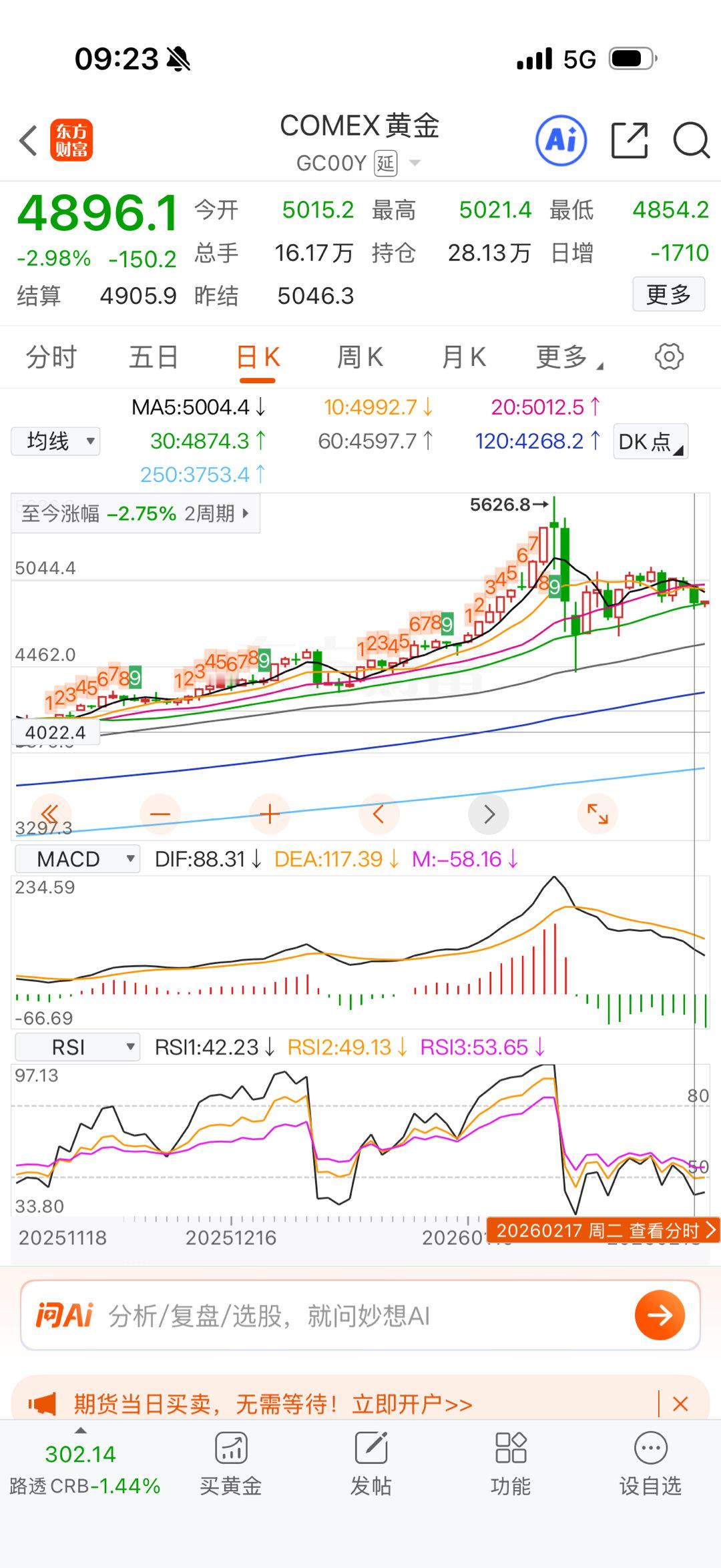Expand the GC00Y contract dropdown arrow
The height and width of the screenshot is (1568, 721).
click(x=415, y=163)
